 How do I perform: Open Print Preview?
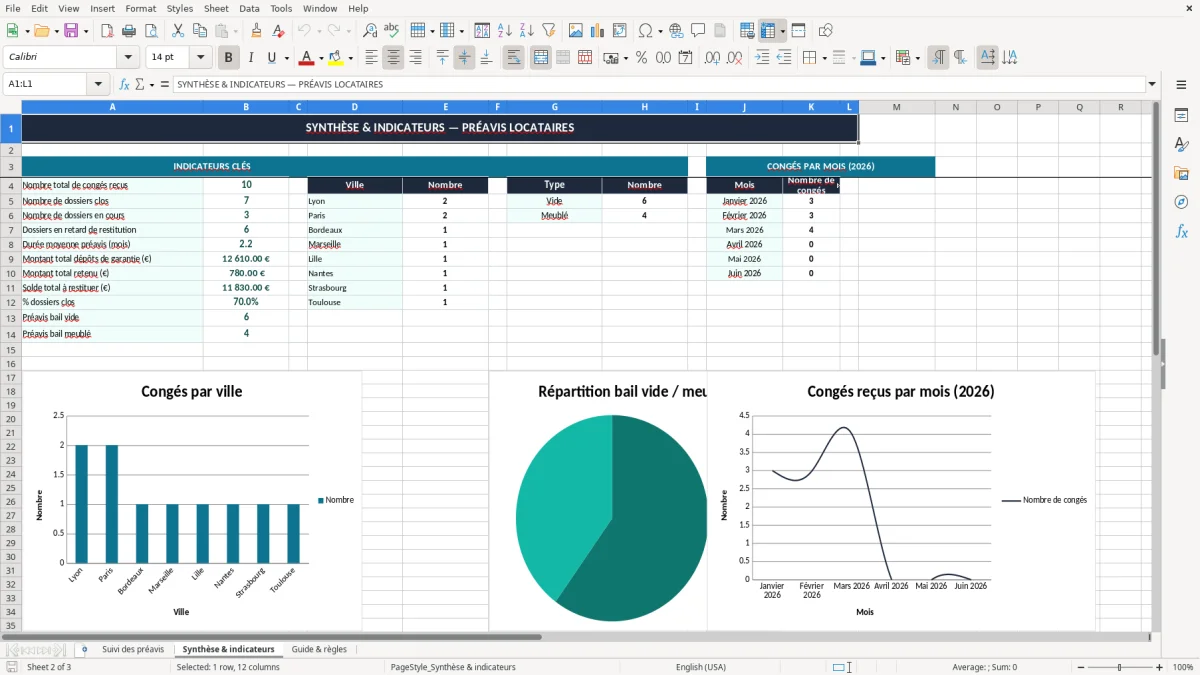(150, 31)
